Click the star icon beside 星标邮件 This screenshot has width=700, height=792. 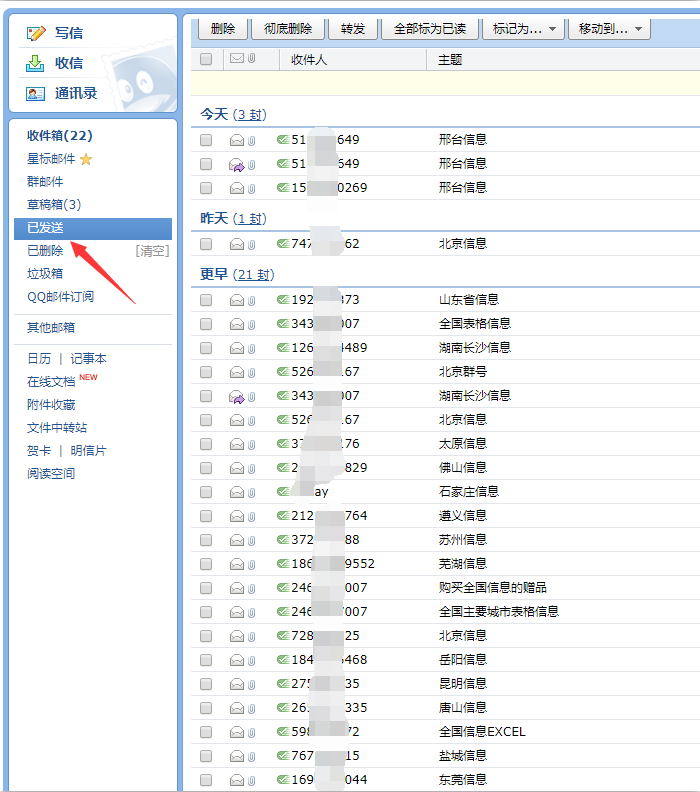tap(86, 159)
